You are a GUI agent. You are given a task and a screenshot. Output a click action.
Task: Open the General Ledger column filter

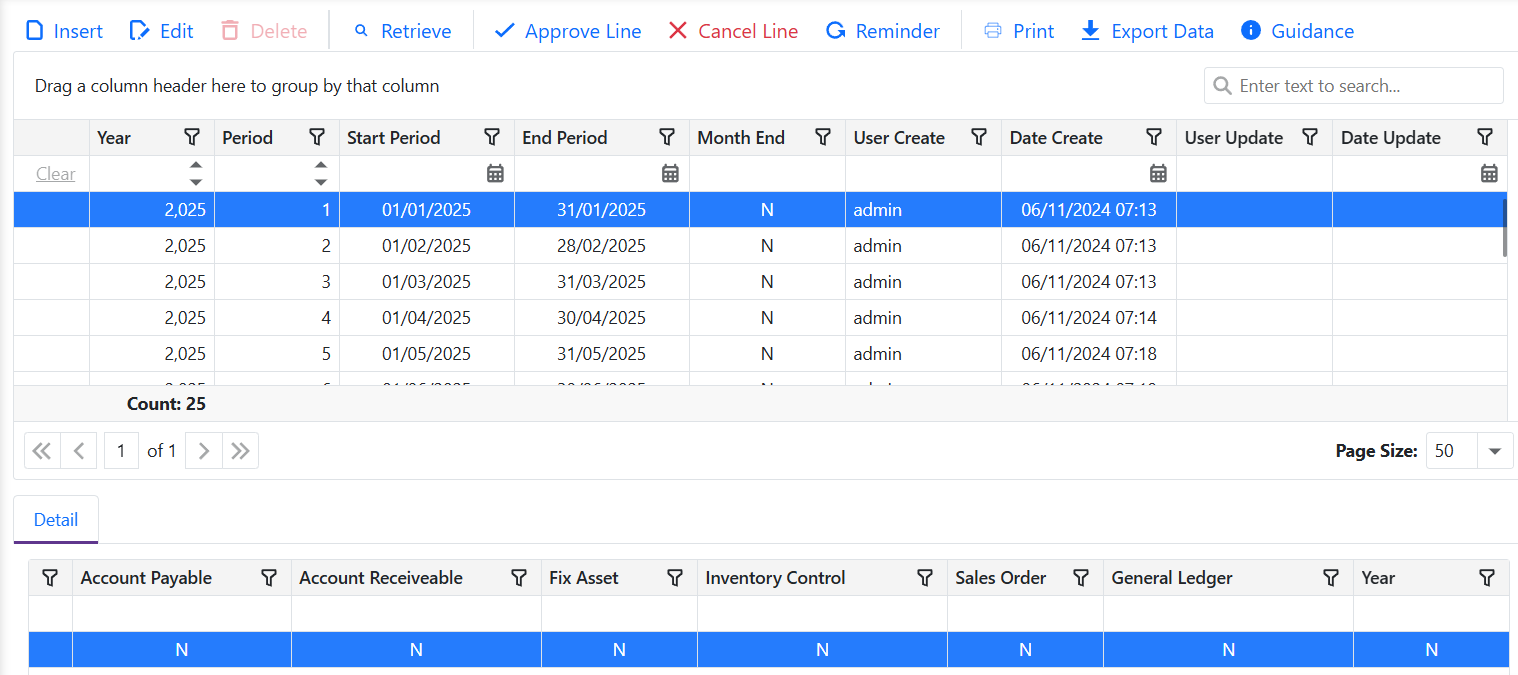pos(1331,577)
